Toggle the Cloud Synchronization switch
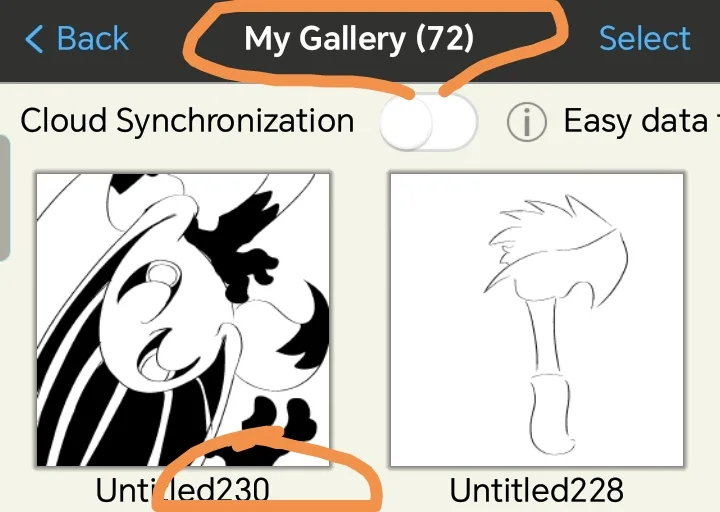The image size is (720, 512). tap(428, 122)
